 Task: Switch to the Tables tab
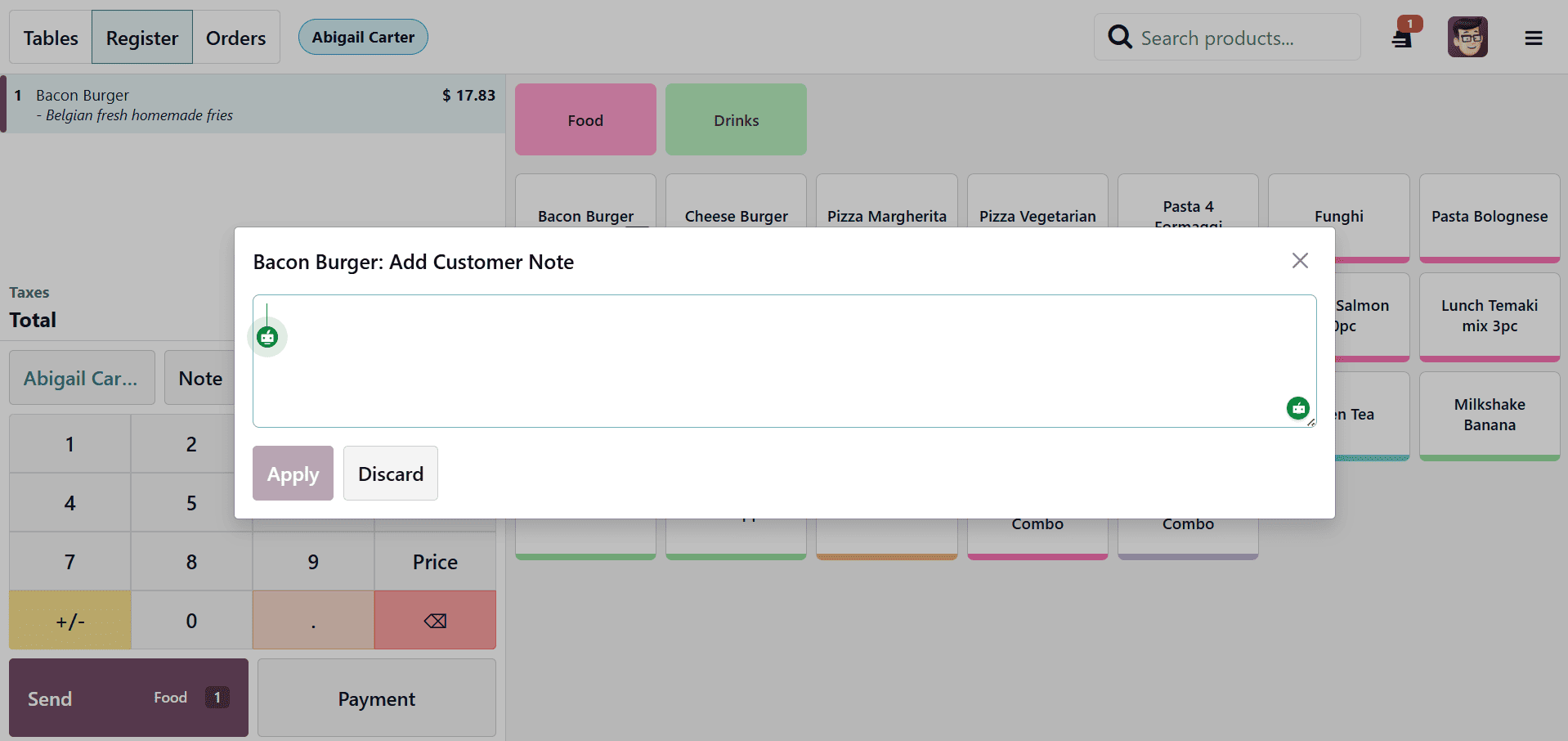[x=50, y=37]
